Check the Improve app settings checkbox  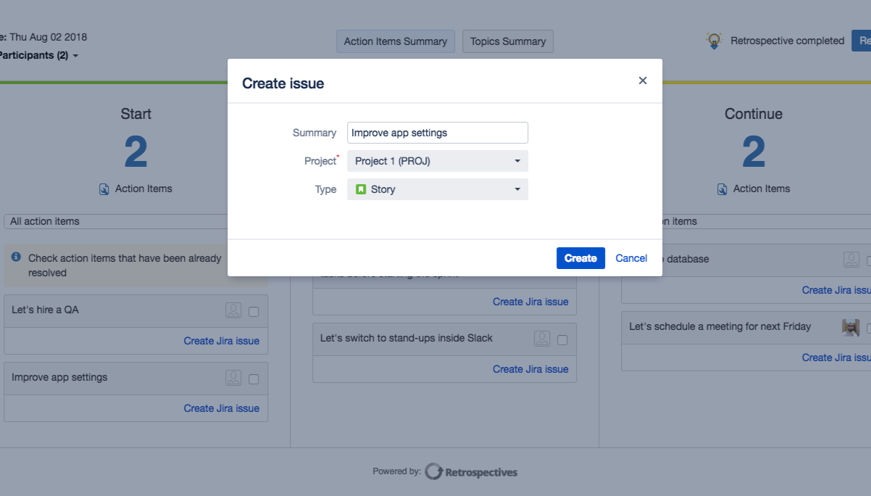tap(254, 379)
